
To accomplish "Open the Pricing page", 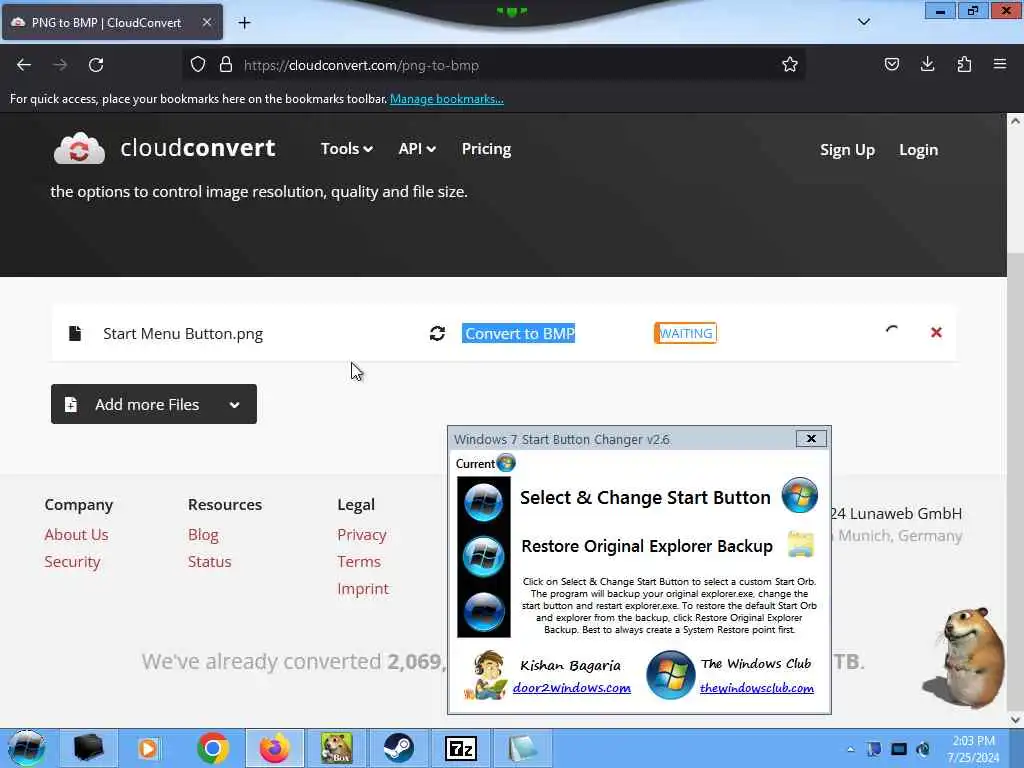I will (x=487, y=149).
